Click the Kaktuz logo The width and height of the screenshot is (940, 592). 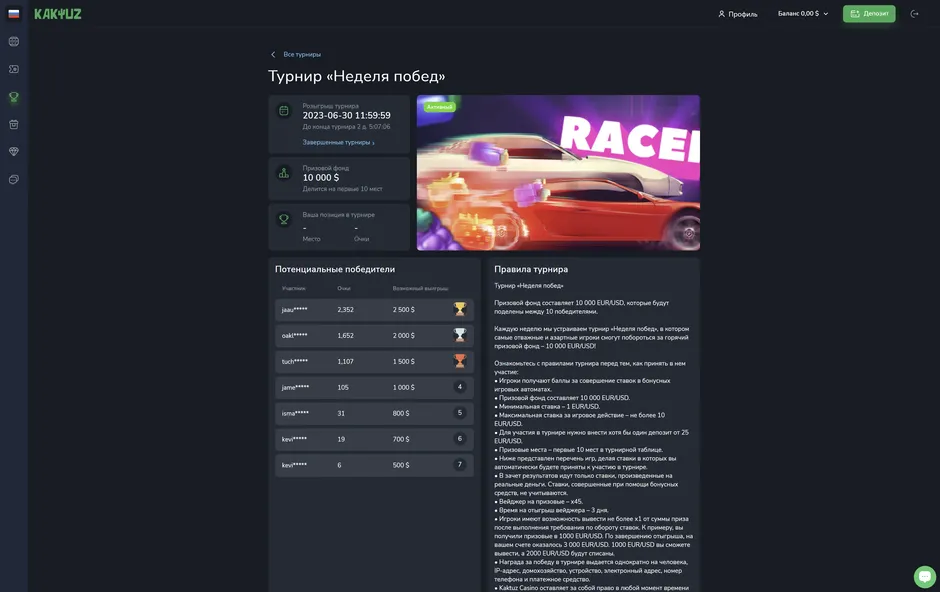(58, 14)
